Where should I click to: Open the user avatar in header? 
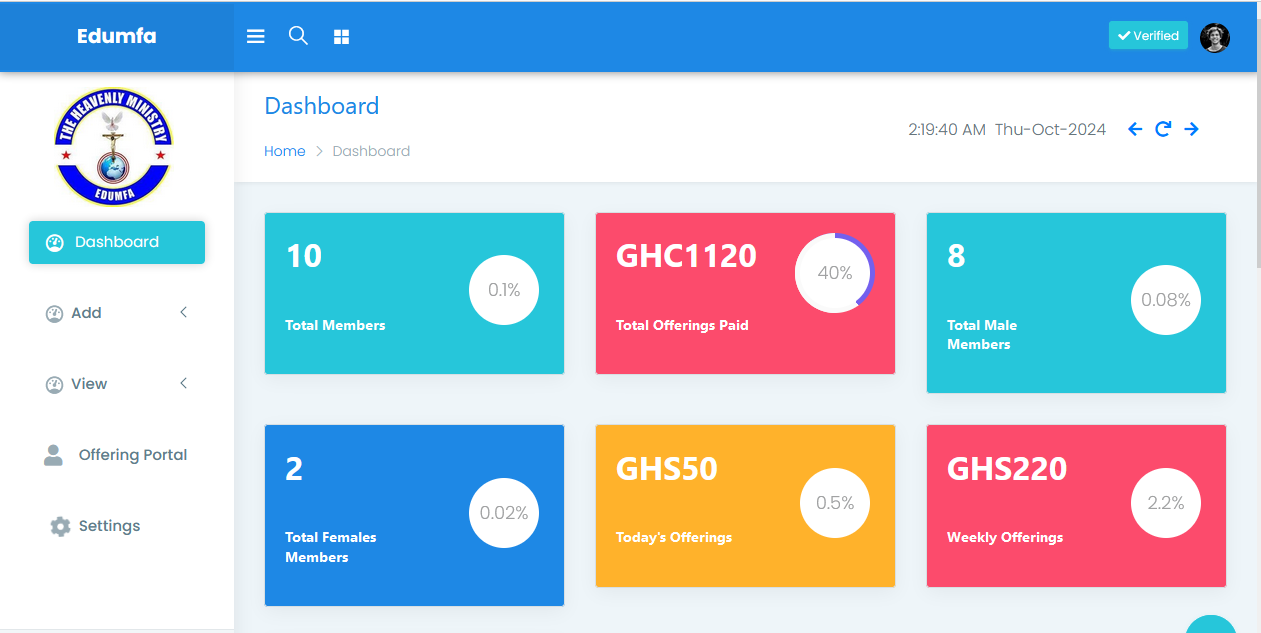pos(1214,37)
